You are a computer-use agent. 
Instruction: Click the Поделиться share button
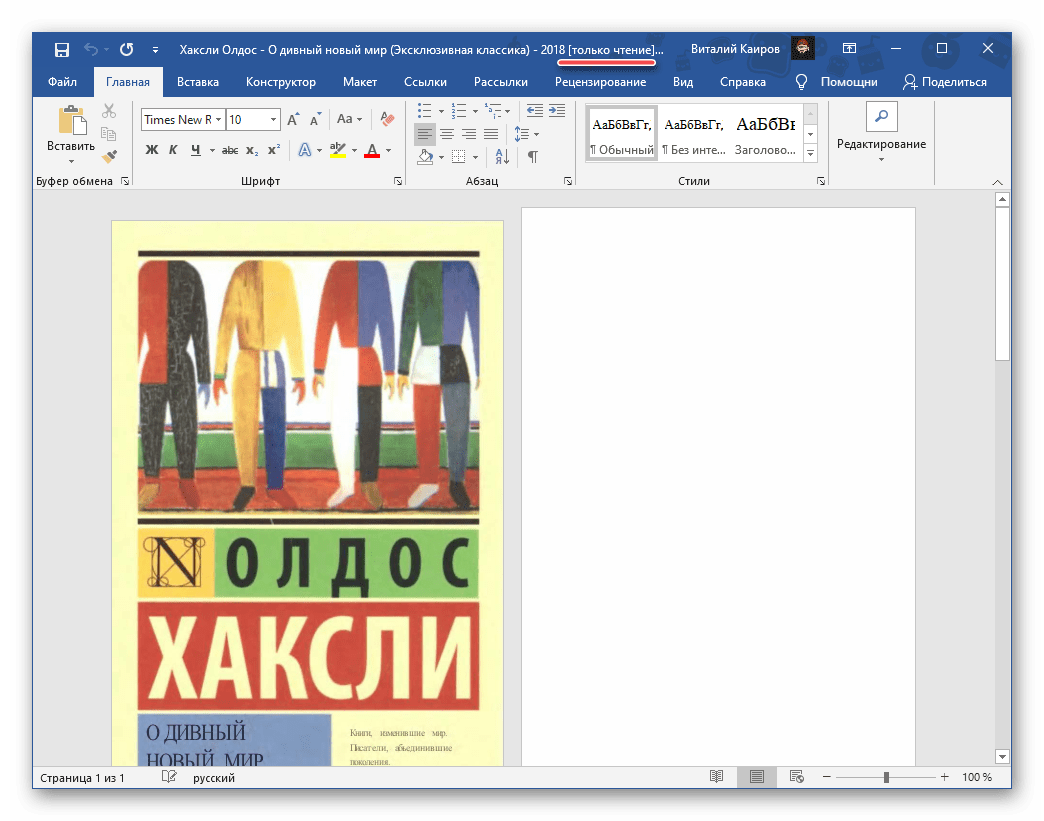[x=945, y=82]
